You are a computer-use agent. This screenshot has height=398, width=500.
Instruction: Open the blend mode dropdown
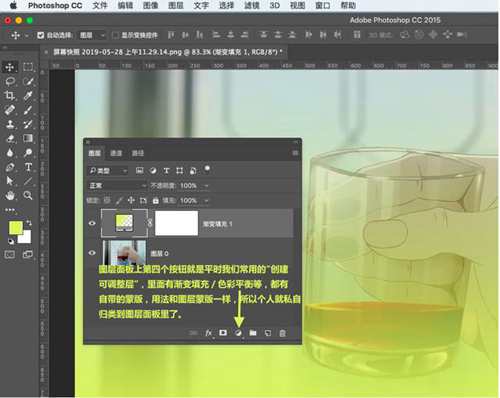click(117, 185)
